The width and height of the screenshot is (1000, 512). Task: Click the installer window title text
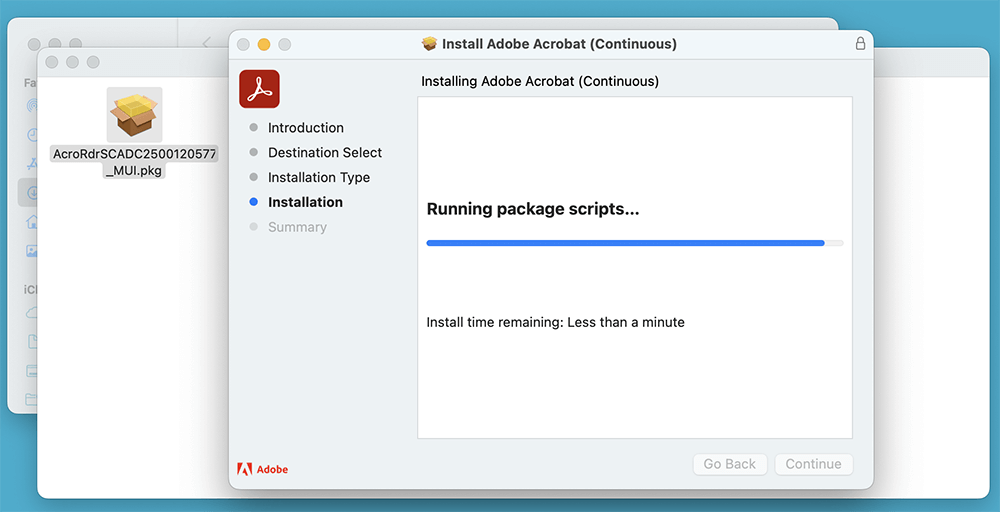point(559,44)
